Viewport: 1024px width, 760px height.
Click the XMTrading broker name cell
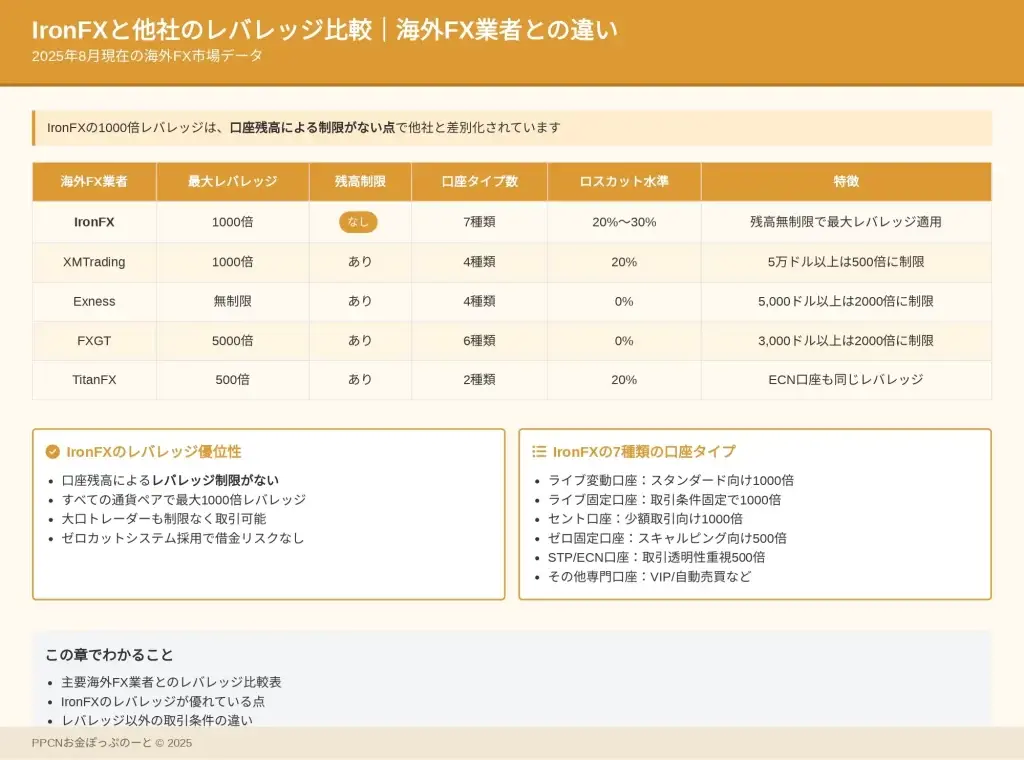pyautogui.click(x=94, y=262)
